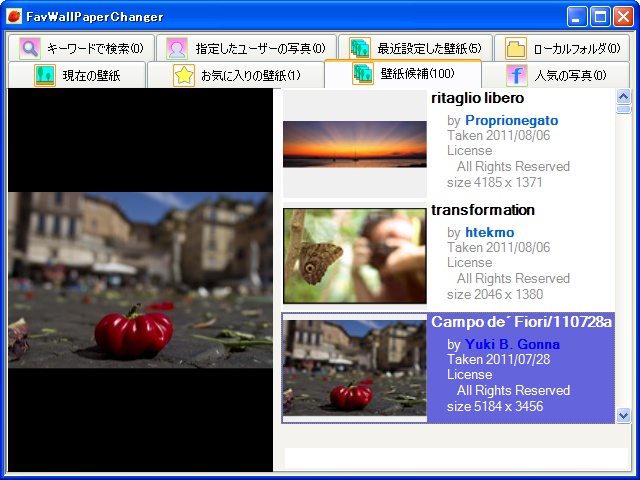Click the large wallpaper preview image
The height and width of the screenshot is (480, 640).
pos(140,280)
